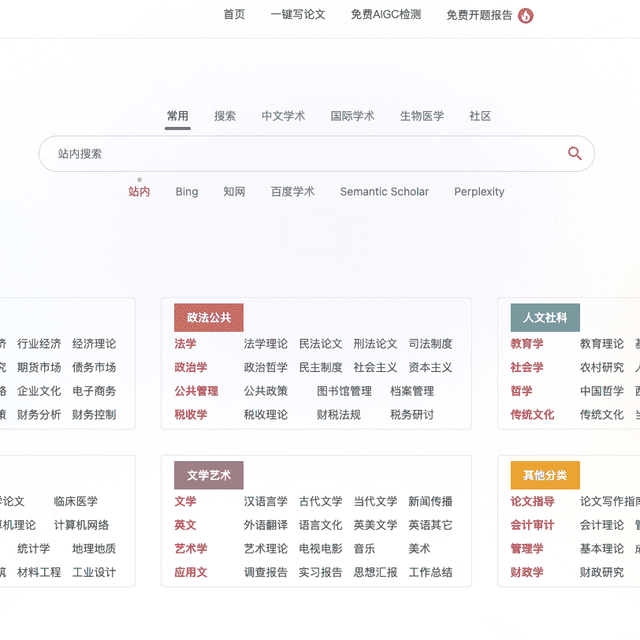Click the flame icon beside 免费开题报告
Viewport: 640px width, 640px height.
tap(526, 16)
